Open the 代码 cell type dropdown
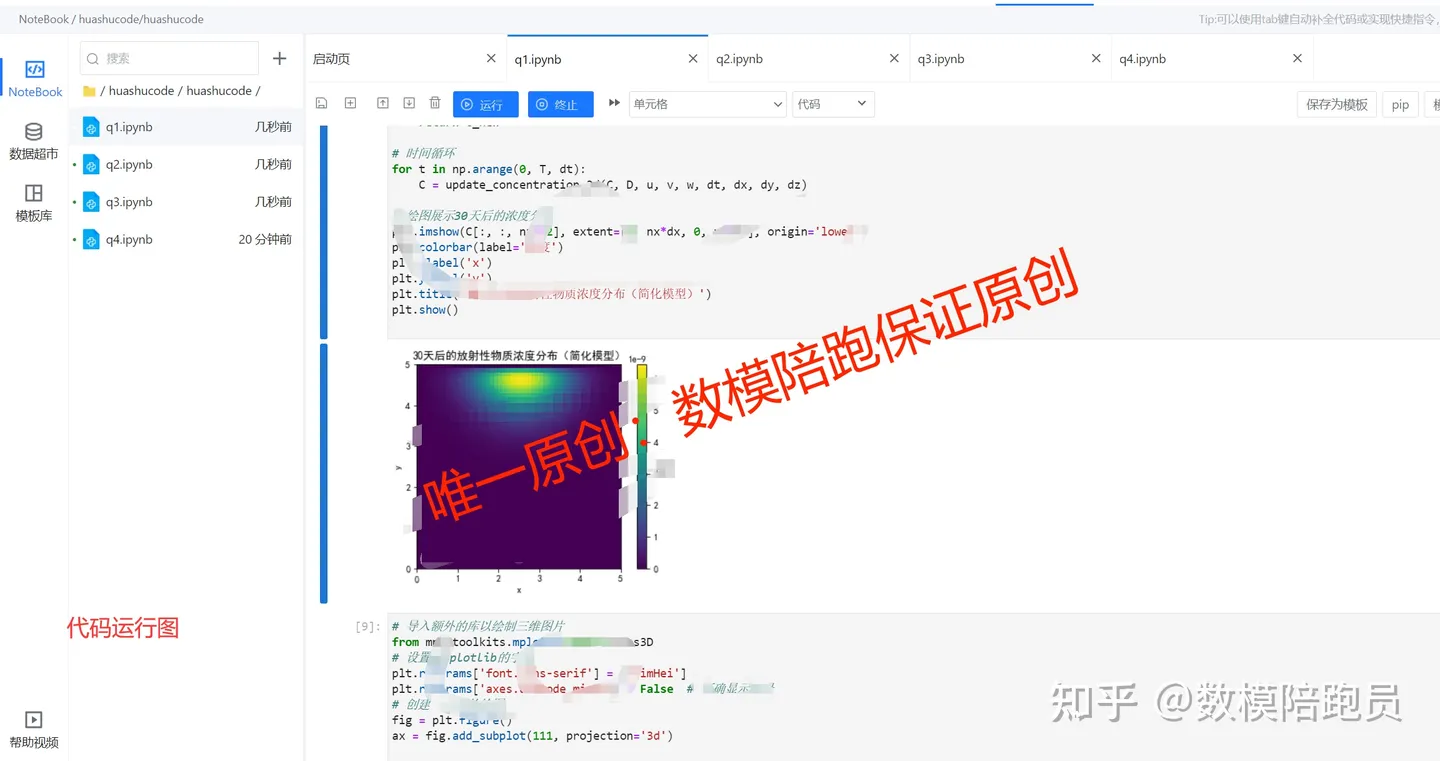The image size is (1440, 761). pos(834,104)
